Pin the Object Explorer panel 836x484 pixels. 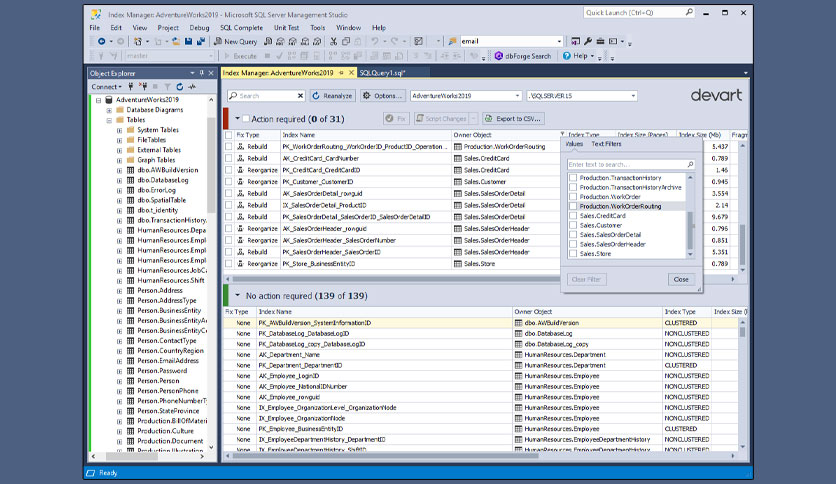[x=202, y=73]
